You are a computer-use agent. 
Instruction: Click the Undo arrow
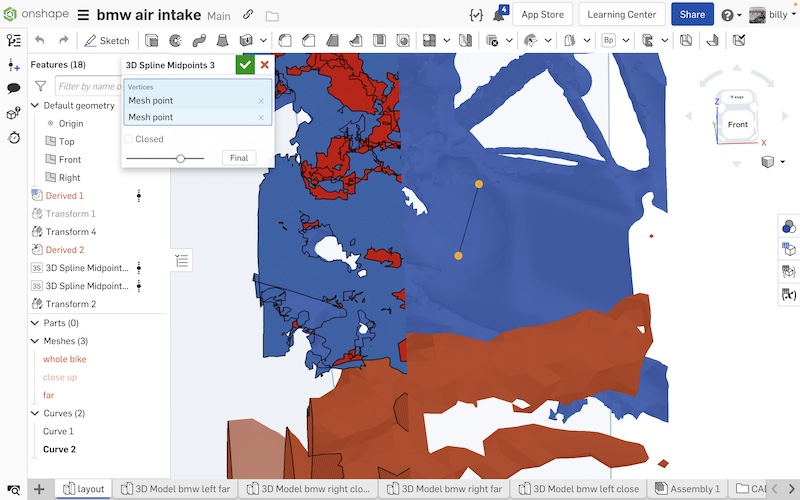[40, 40]
